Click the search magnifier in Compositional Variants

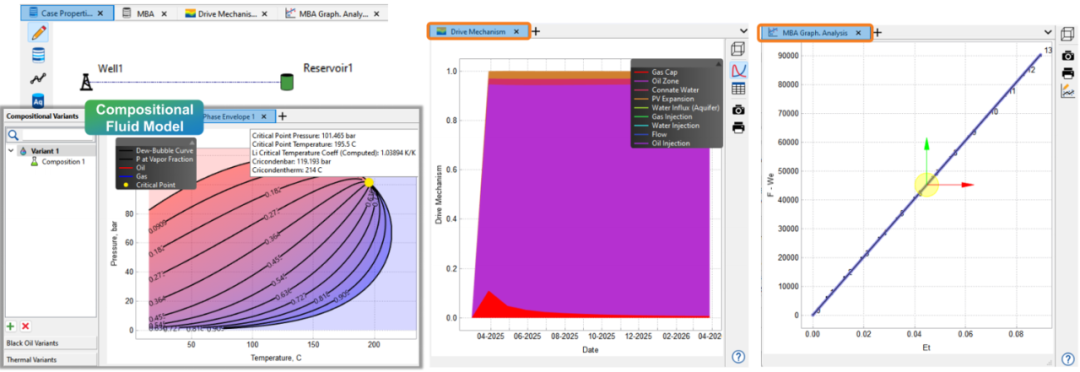[x=13, y=135]
